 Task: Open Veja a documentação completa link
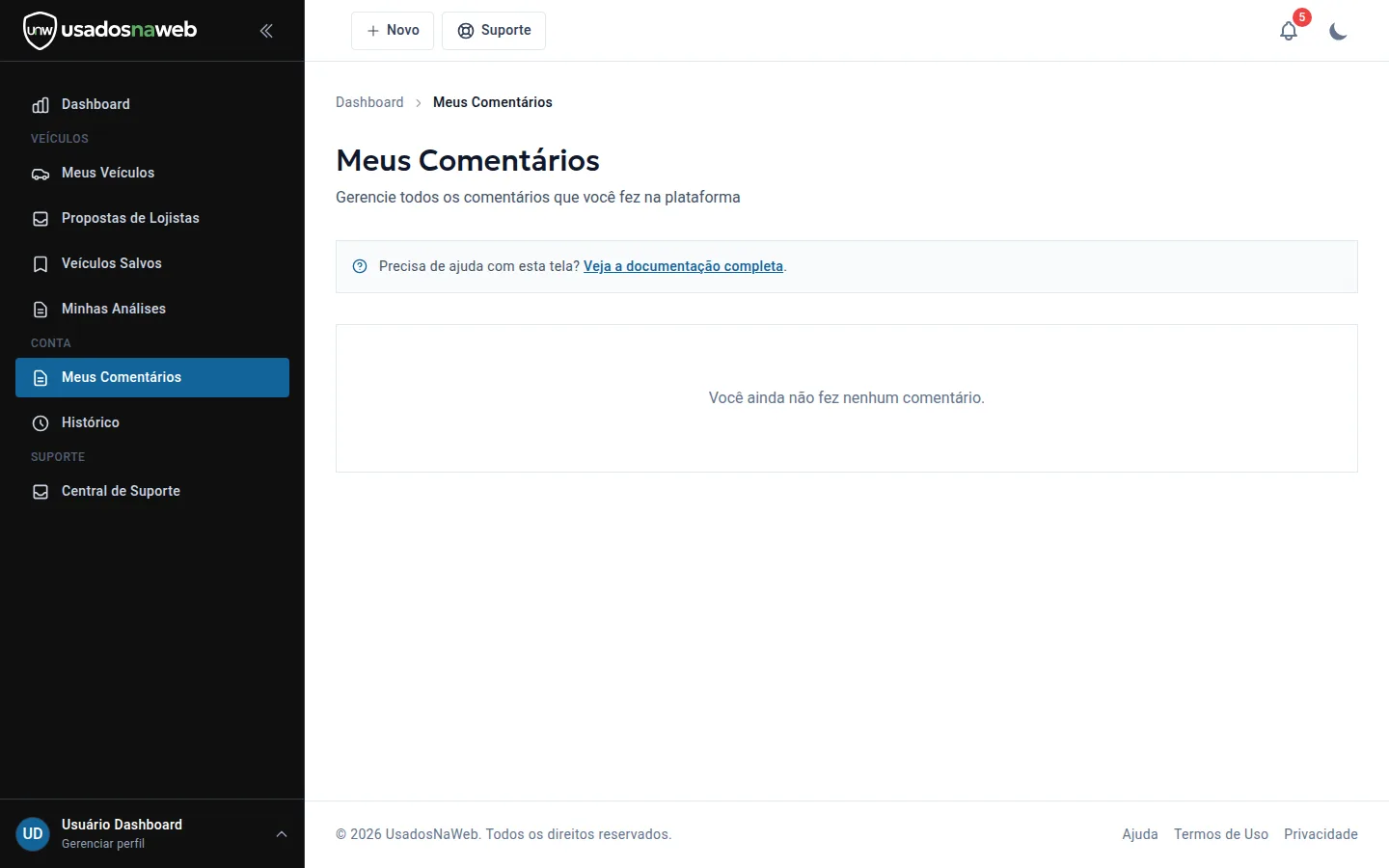(683, 266)
